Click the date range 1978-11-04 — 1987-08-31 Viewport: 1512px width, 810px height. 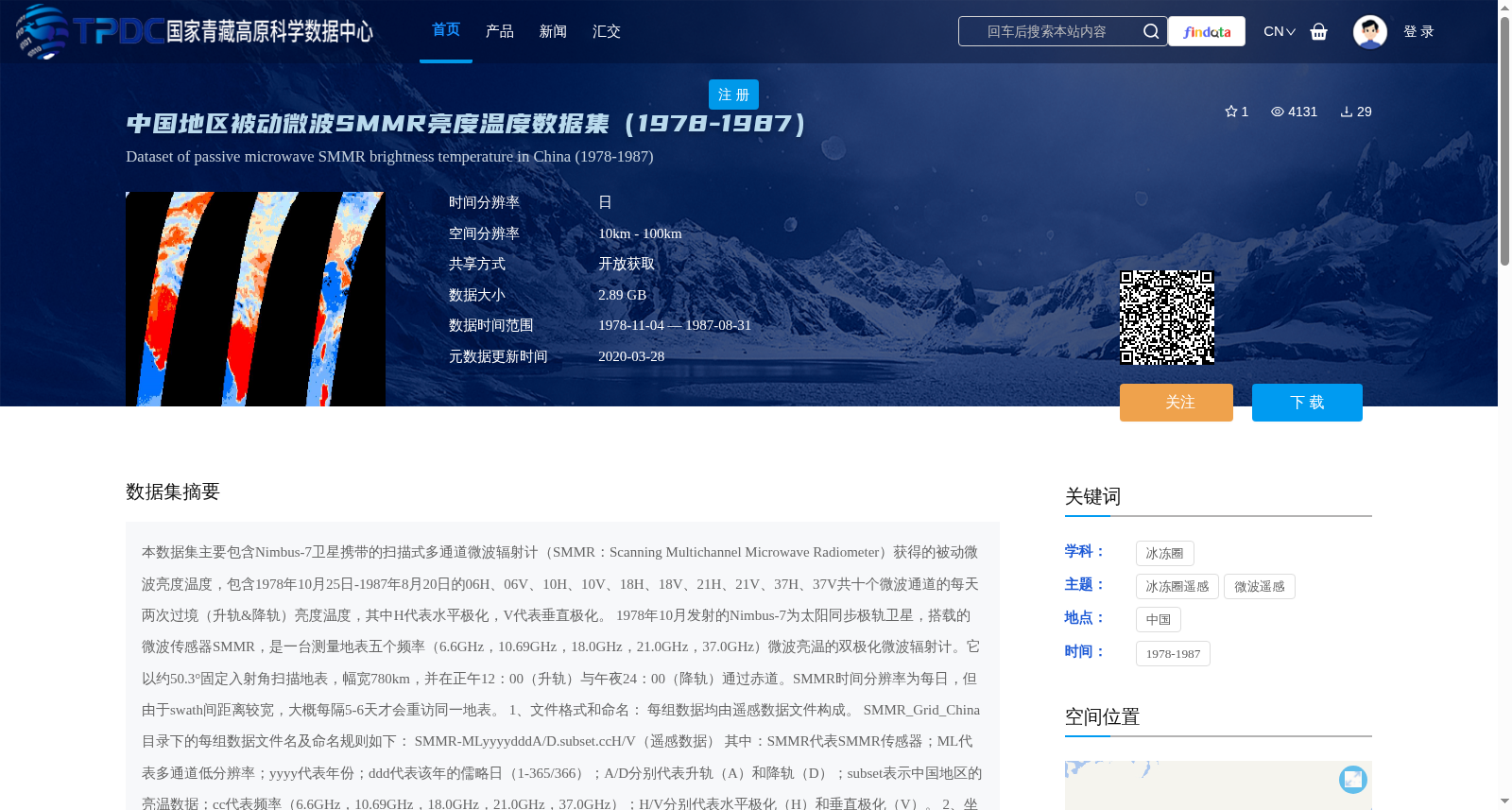[x=675, y=325]
